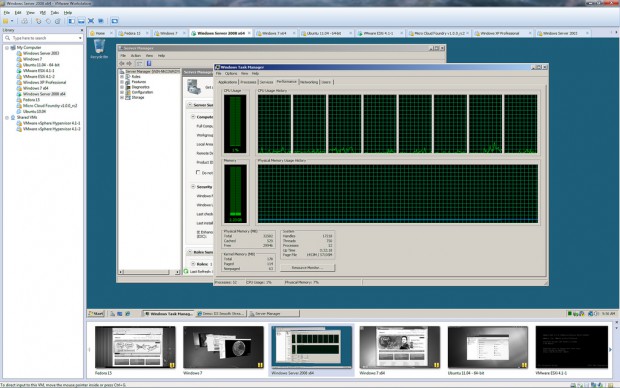Image resolution: width=620 pixels, height=388 pixels.
Task: Open the Tabs menu in VMware Workstation
Action: point(55,13)
